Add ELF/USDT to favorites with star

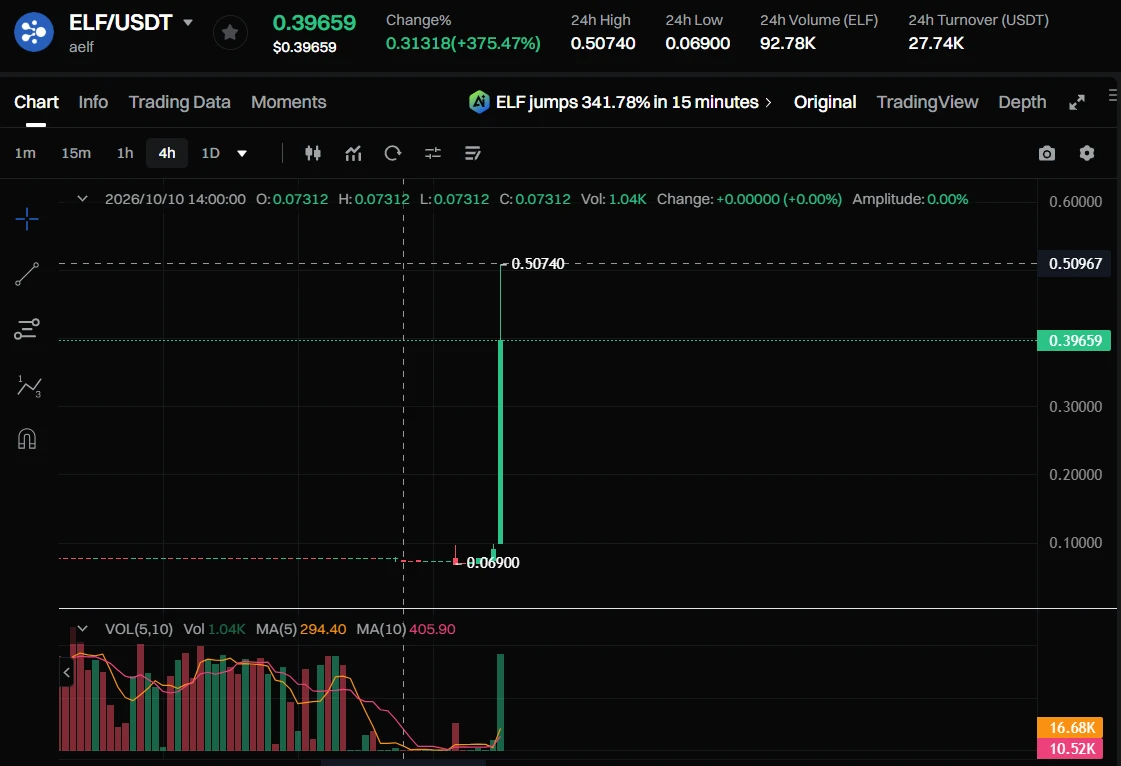coord(230,32)
